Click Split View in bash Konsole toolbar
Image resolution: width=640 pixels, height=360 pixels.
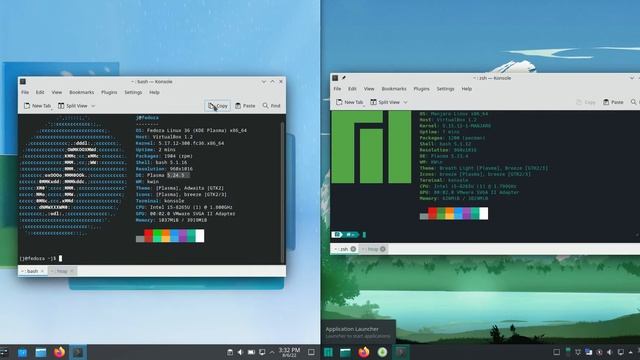click(73, 106)
